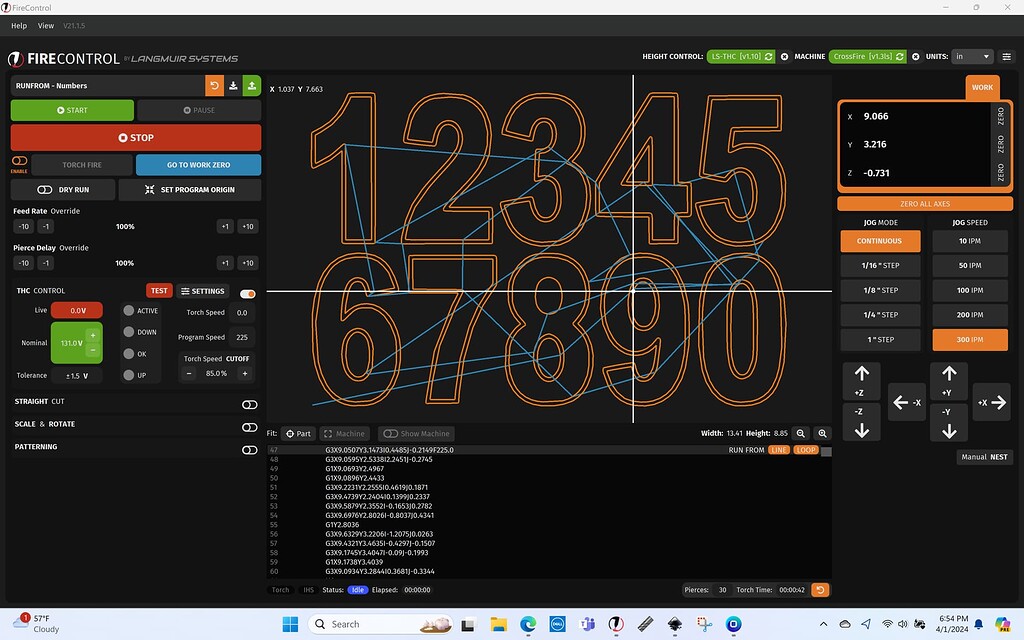Toggle the Scale & Rotate switch
Viewport: 1024px width, 640px height.
(x=249, y=427)
